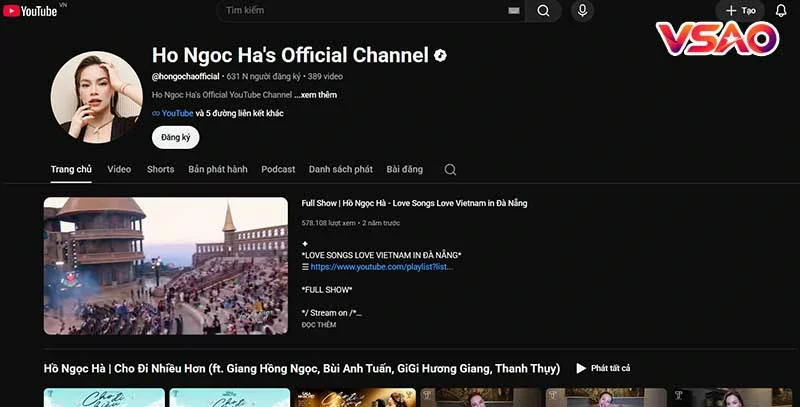Play the featured Đà Nẵng full show video

166,266
